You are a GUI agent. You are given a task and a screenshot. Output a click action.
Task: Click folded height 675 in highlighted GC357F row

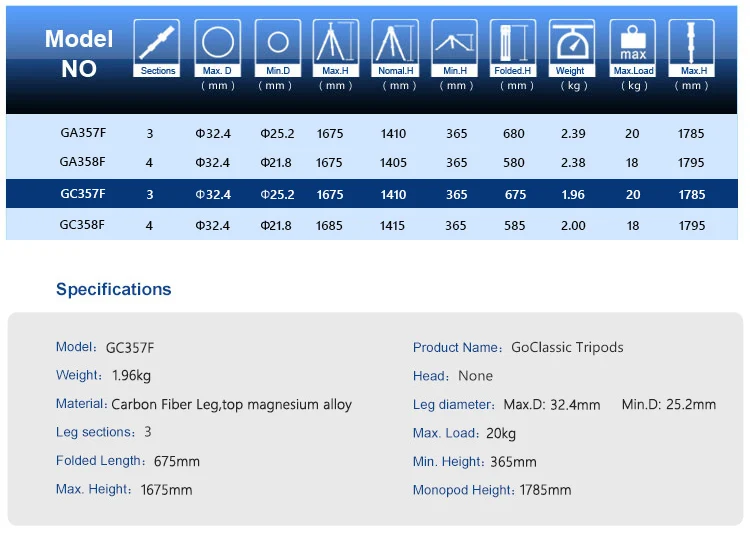click(515, 195)
